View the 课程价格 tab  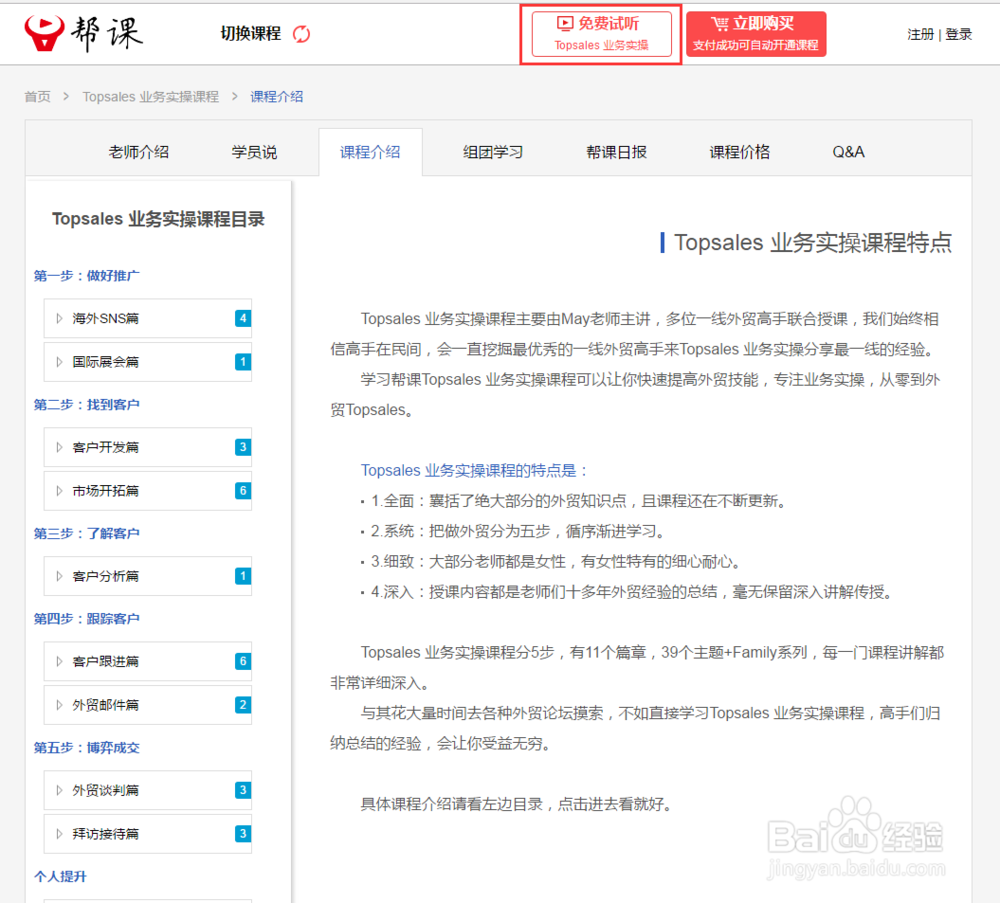740,152
